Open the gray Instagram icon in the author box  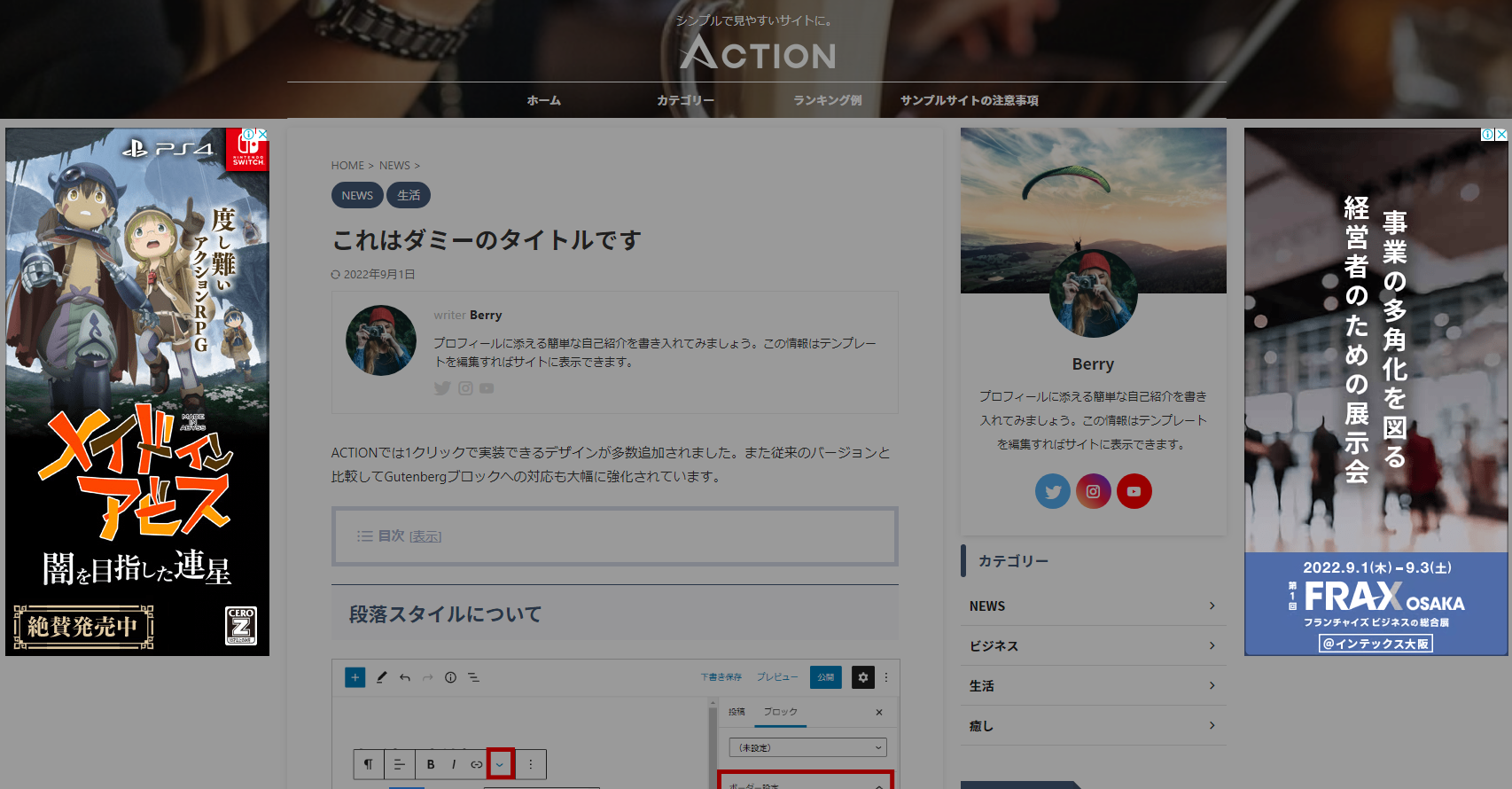465,388
